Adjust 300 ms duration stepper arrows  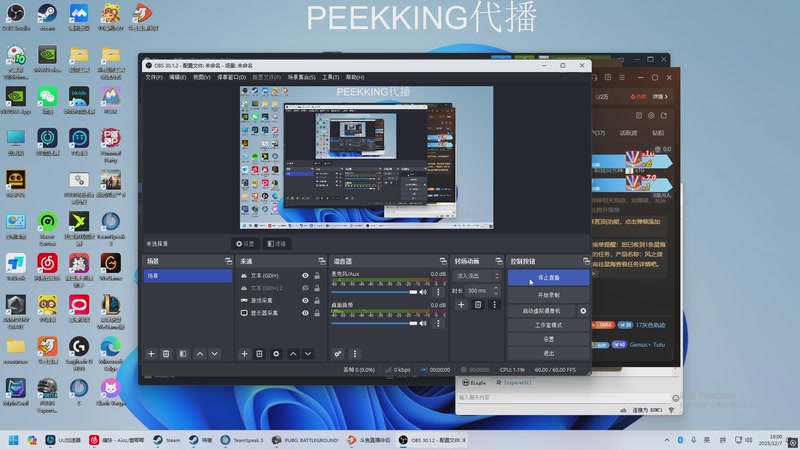[496, 290]
